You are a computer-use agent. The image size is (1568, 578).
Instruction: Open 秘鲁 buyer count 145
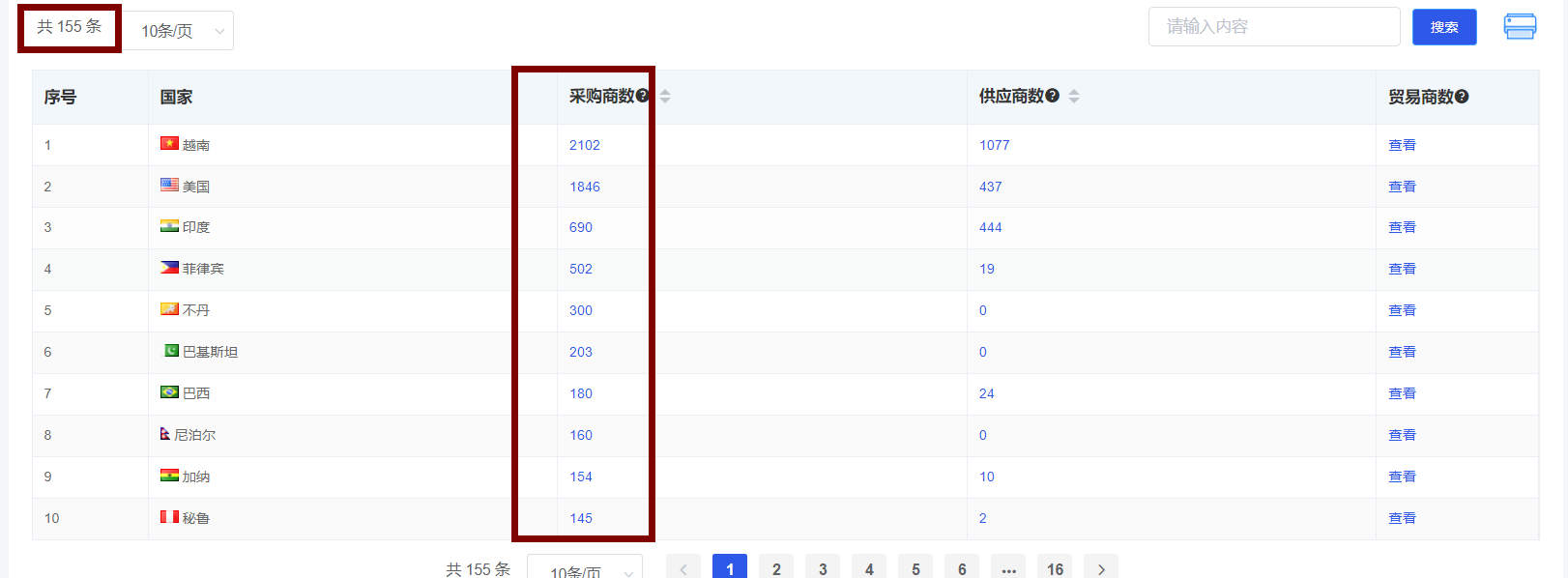click(x=581, y=518)
